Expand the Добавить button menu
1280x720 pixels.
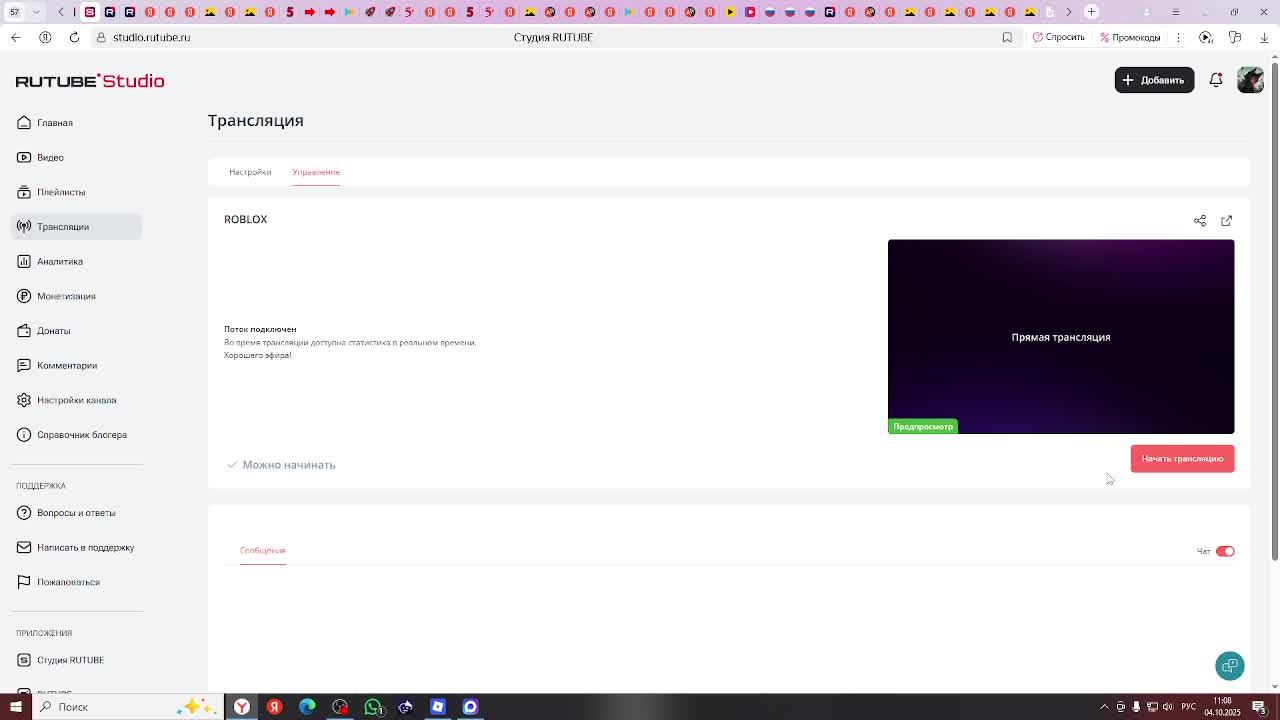(x=1154, y=80)
